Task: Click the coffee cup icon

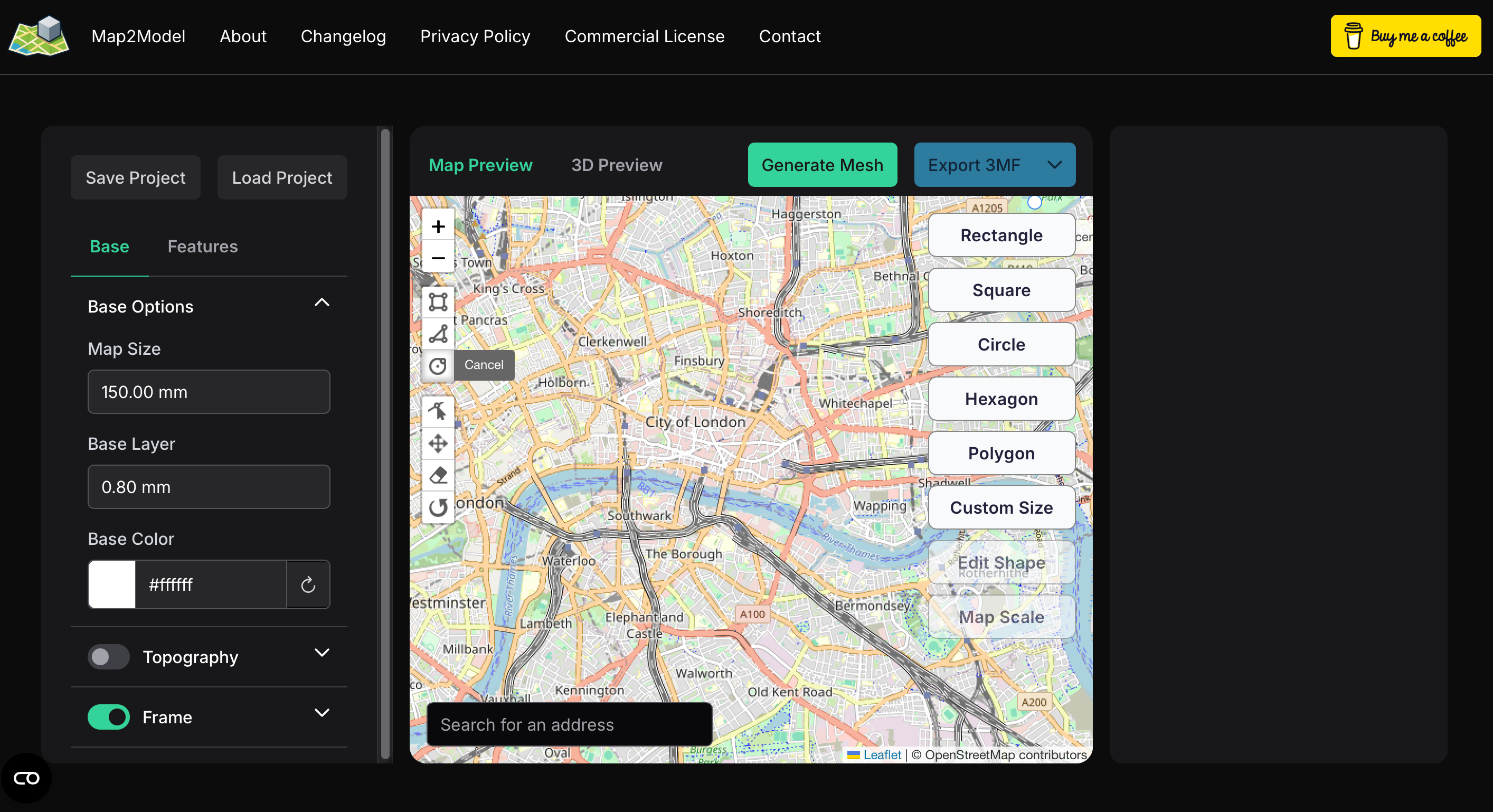Action: pyautogui.click(x=1353, y=36)
